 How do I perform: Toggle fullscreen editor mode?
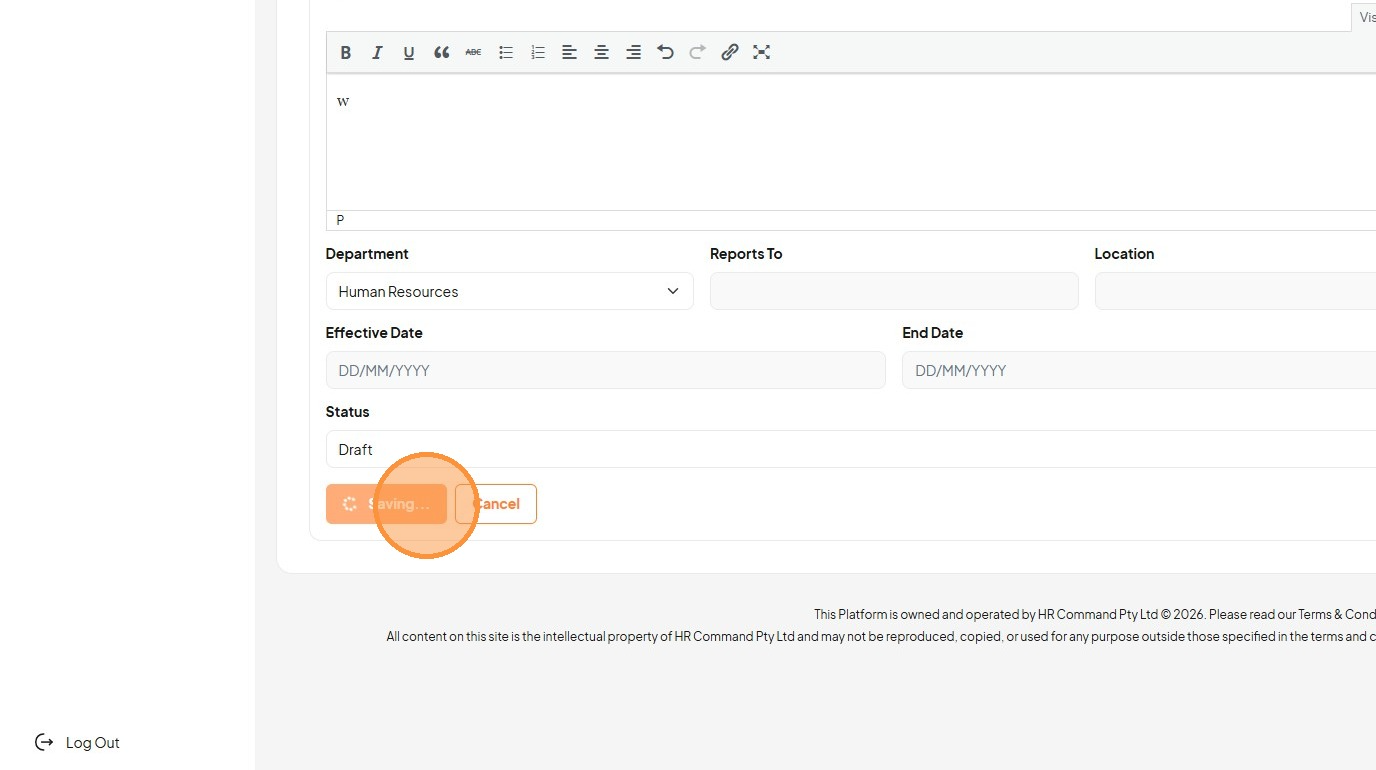tap(762, 53)
